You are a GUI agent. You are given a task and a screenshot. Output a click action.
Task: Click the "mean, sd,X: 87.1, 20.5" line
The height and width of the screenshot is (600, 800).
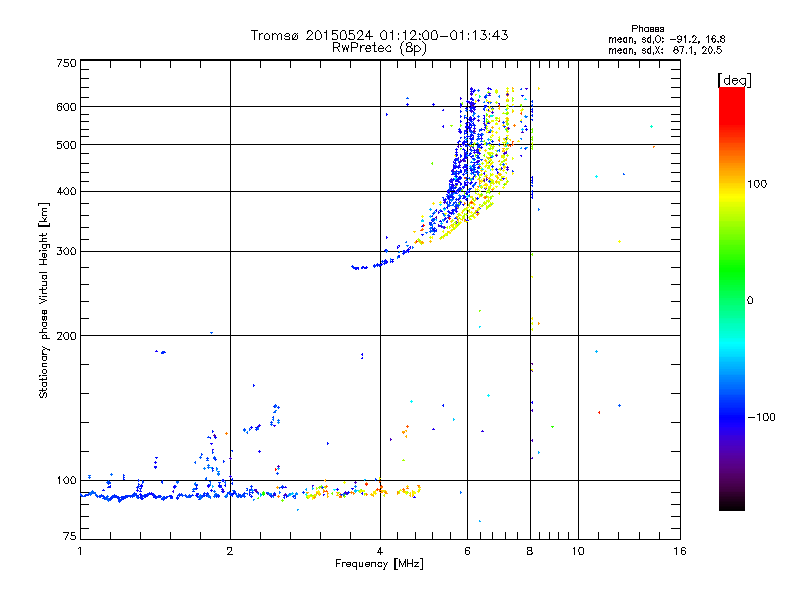click(x=665, y=50)
